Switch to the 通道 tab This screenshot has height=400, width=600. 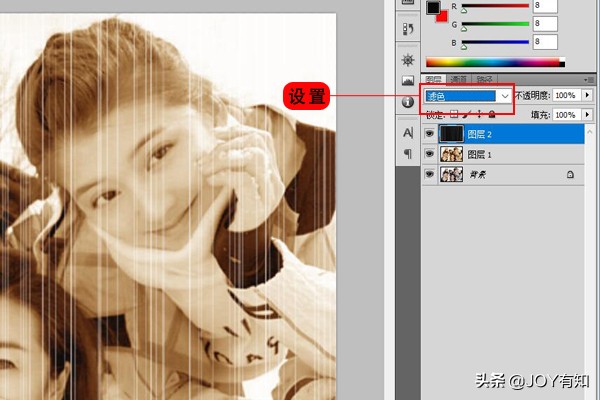[458, 79]
